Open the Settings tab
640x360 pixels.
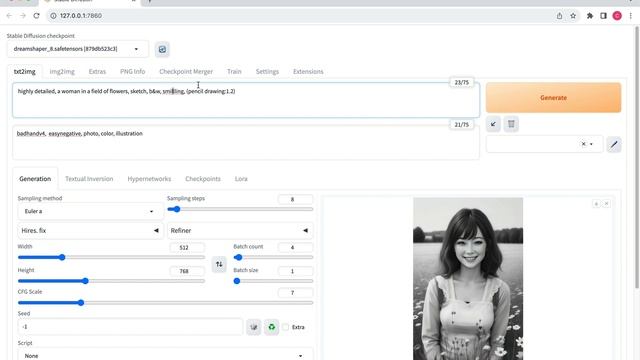coord(267,71)
